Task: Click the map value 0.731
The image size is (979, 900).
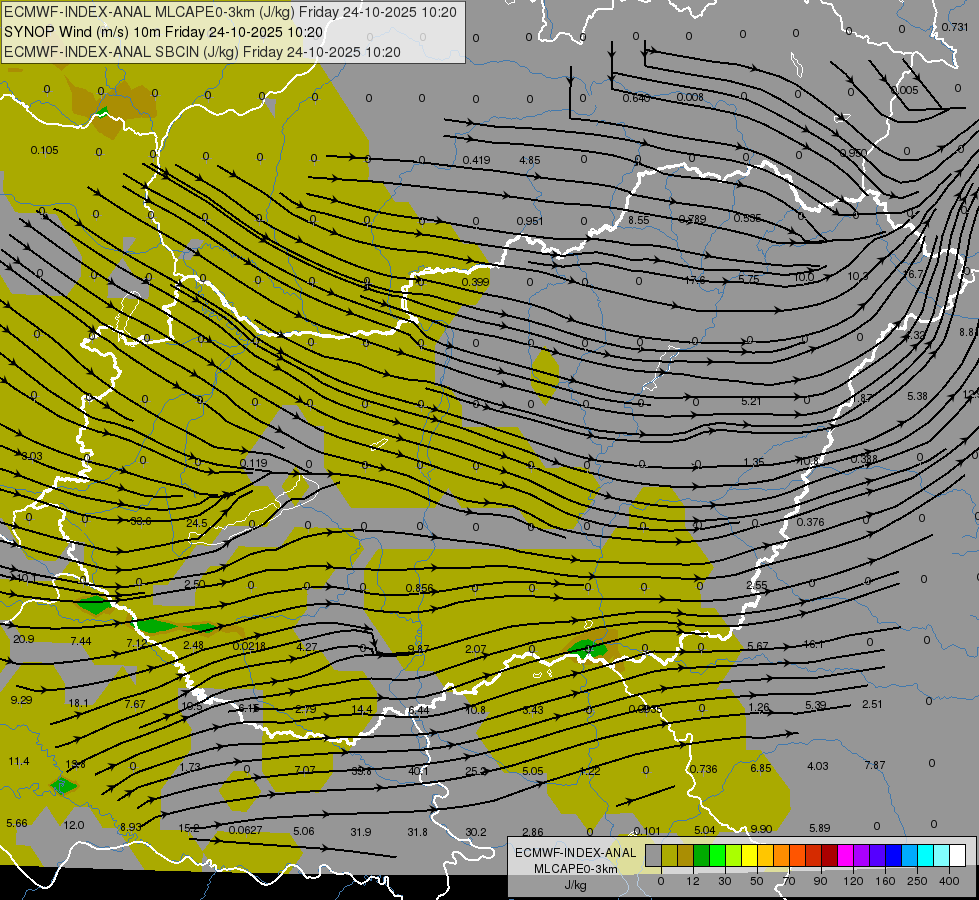Action: 955,27
